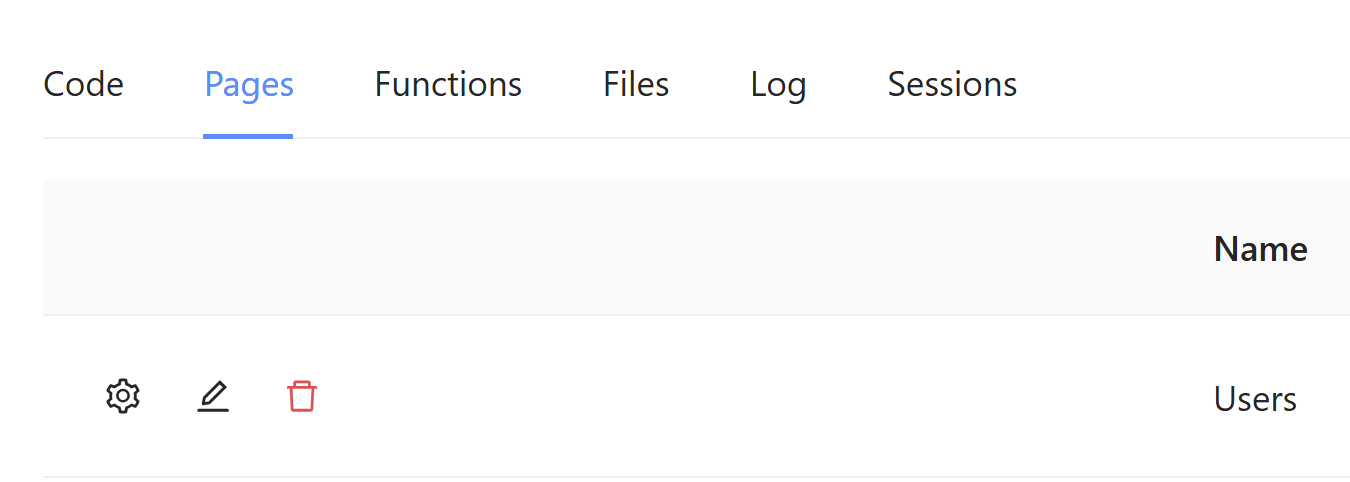The width and height of the screenshot is (1350, 482).
Task: Open the Users entry in pages list
Action: (x=1255, y=399)
